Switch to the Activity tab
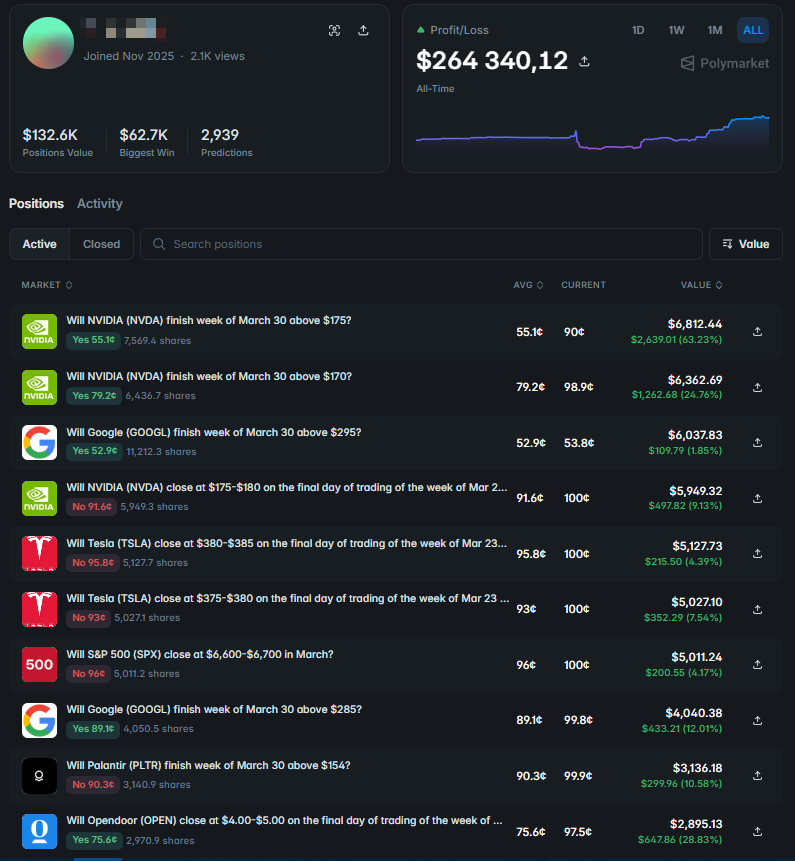Screen dimensions: 795x861 100,204
